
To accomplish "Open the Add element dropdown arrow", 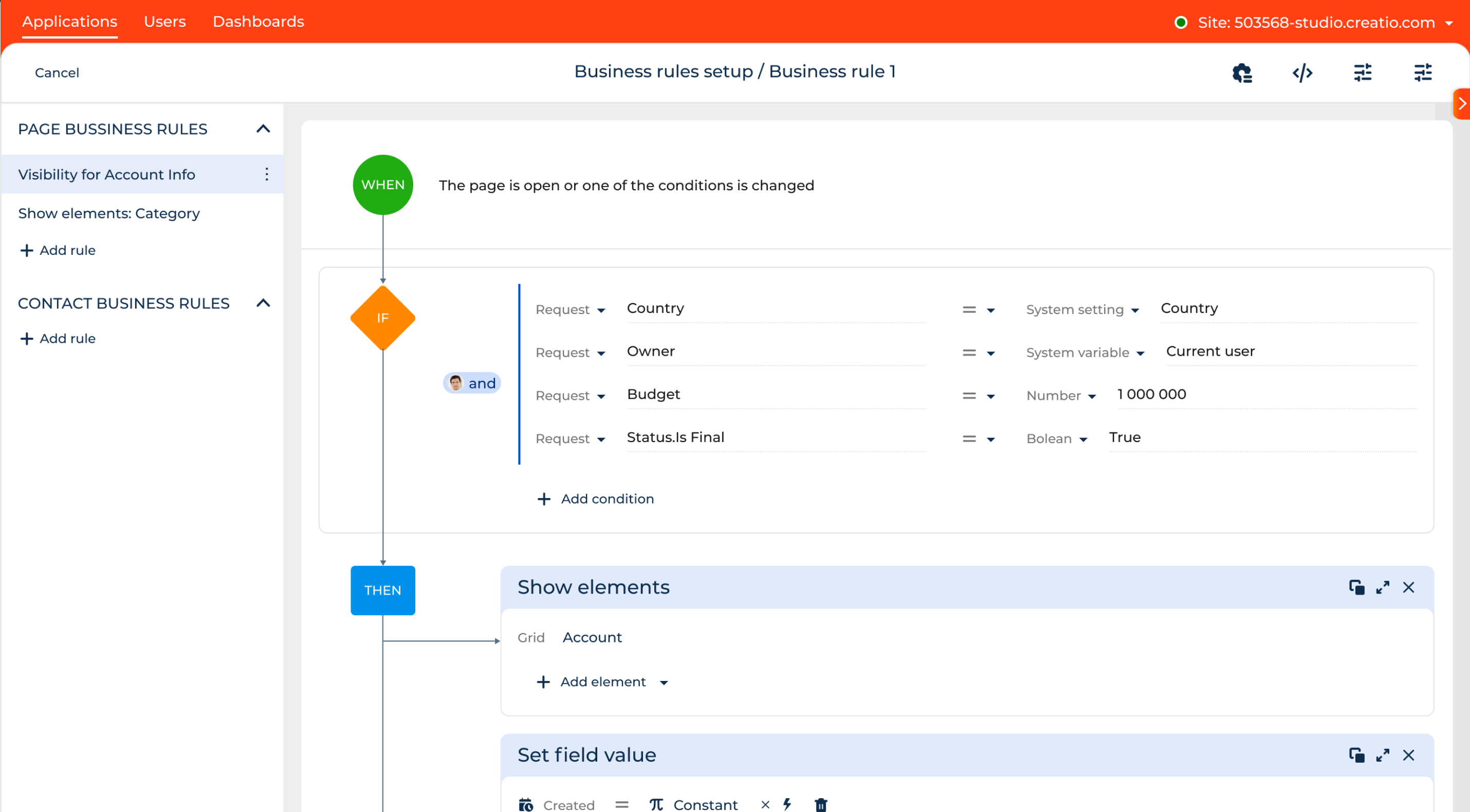I will pos(664,682).
